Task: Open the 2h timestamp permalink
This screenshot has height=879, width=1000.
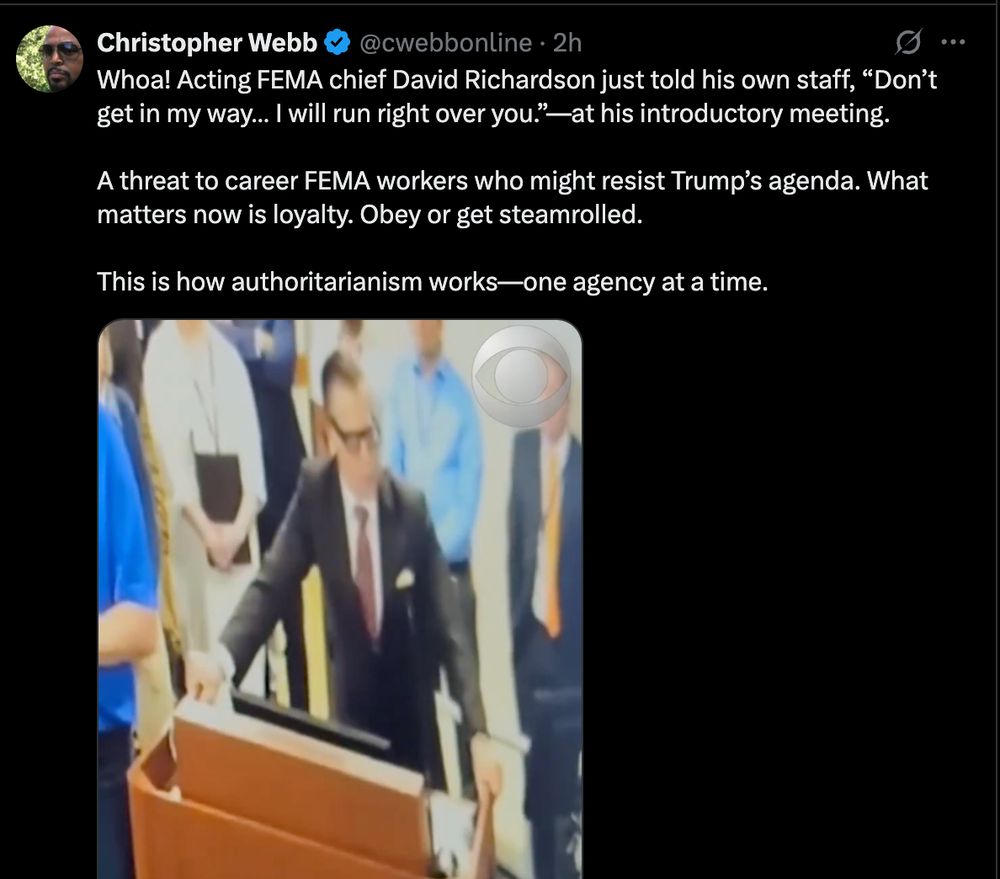Action: [567, 43]
